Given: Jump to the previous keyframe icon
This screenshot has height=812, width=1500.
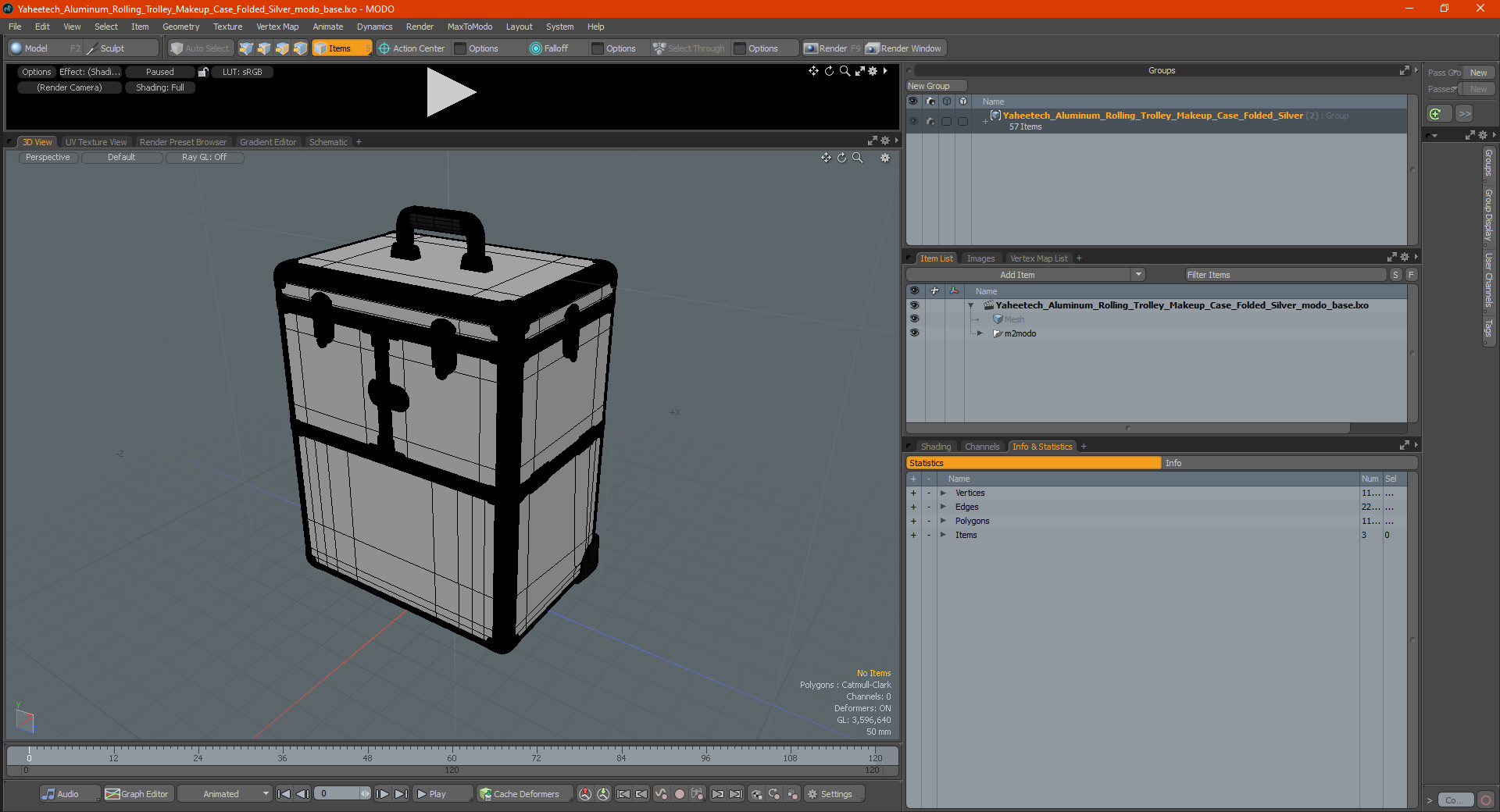Looking at the screenshot, I should pyautogui.click(x=641, y=794).
